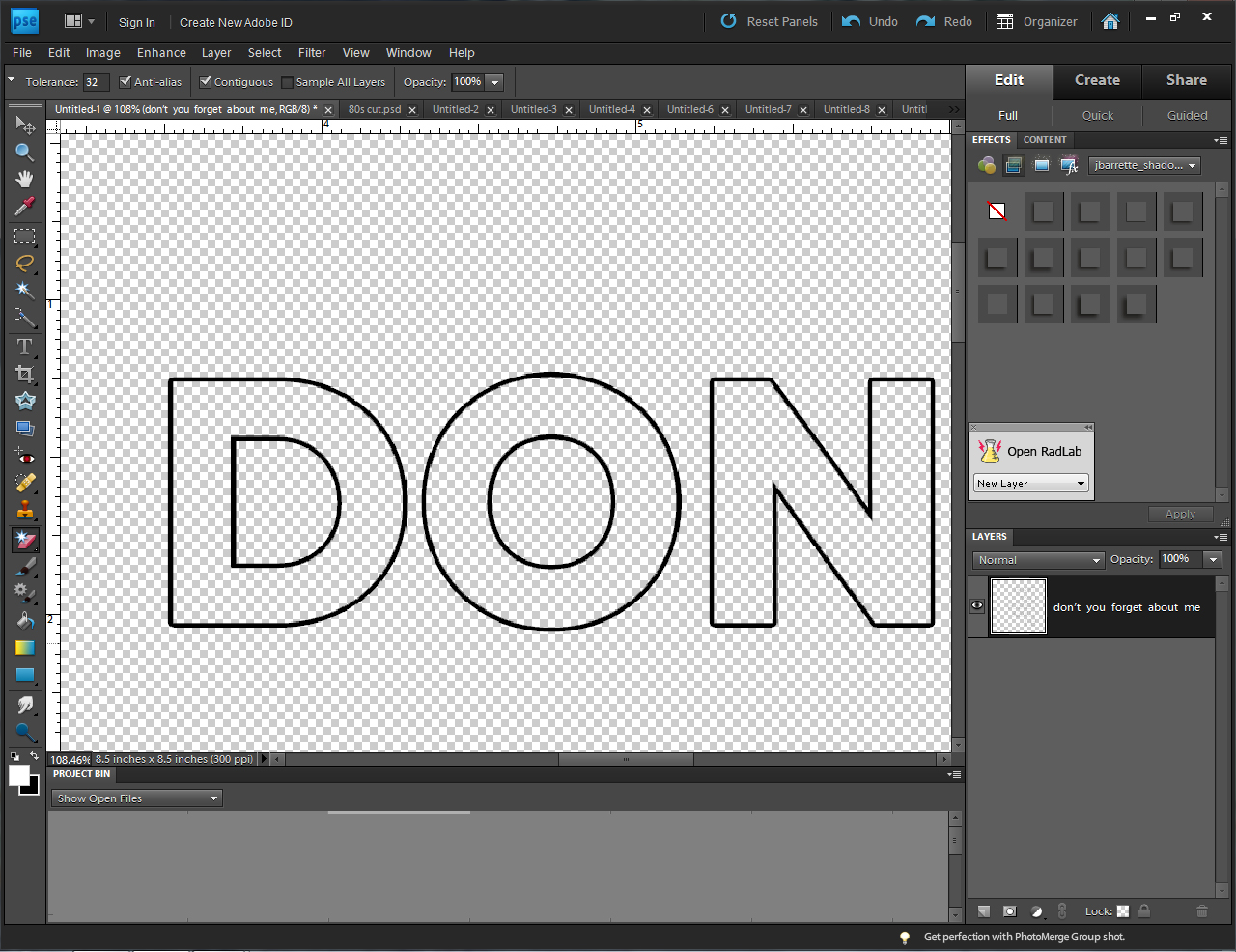Expand the Show Open Files dropdown
The image size is (1236, 952).
pyautogui.click(x=135, y=798)
